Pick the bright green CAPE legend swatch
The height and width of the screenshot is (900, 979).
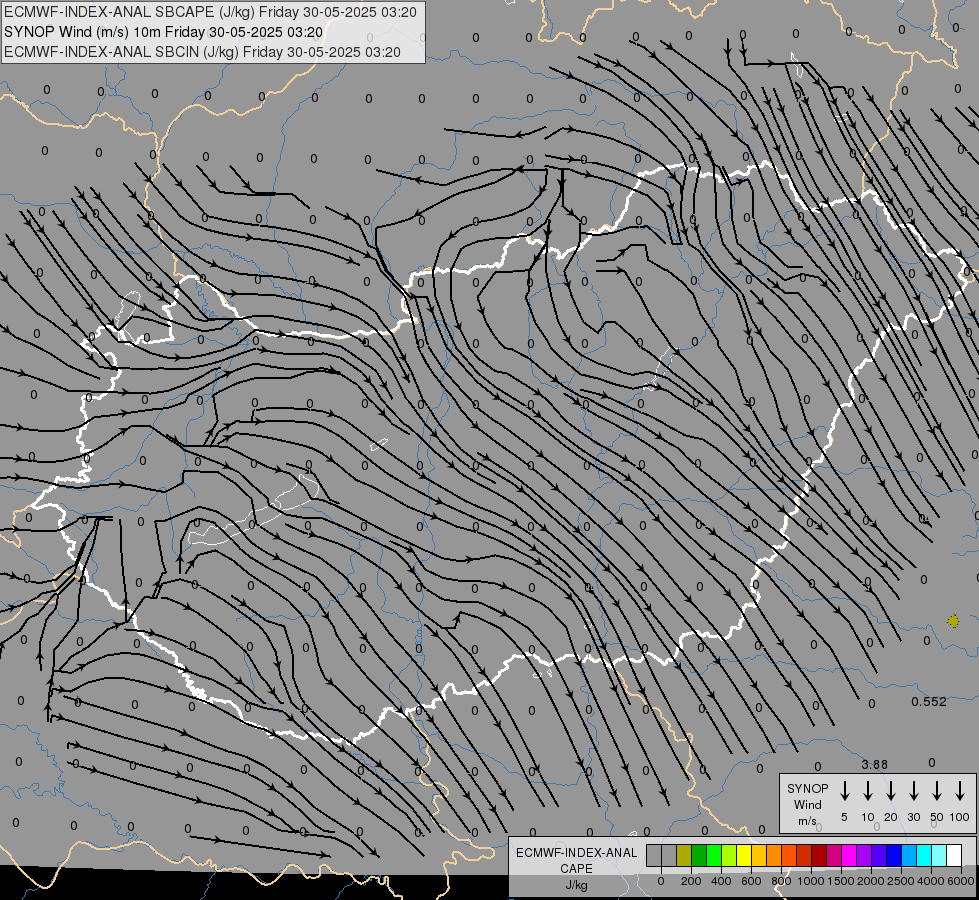coord(714,855)
